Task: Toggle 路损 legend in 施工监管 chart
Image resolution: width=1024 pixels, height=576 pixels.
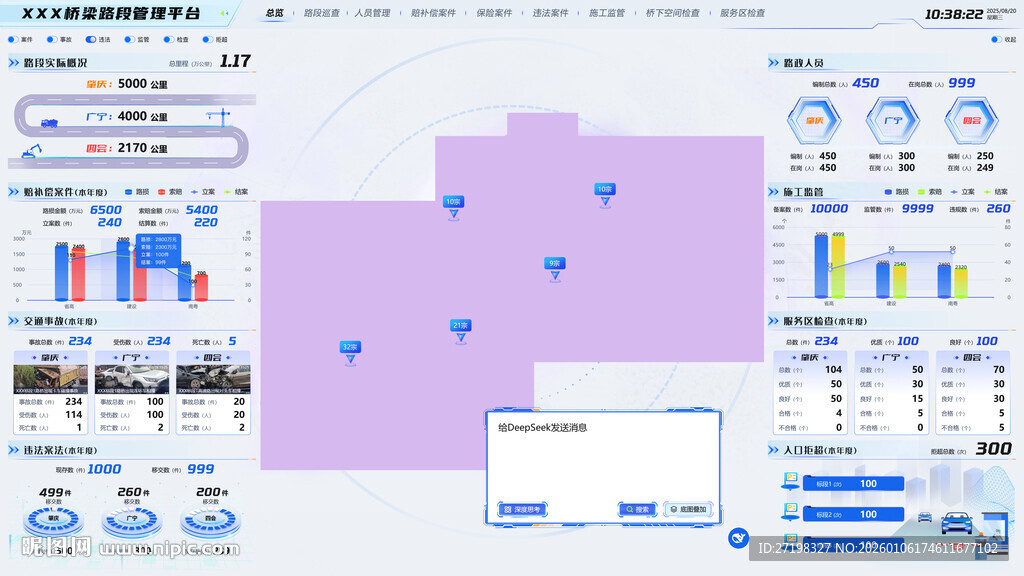Action: pos(897,192)
